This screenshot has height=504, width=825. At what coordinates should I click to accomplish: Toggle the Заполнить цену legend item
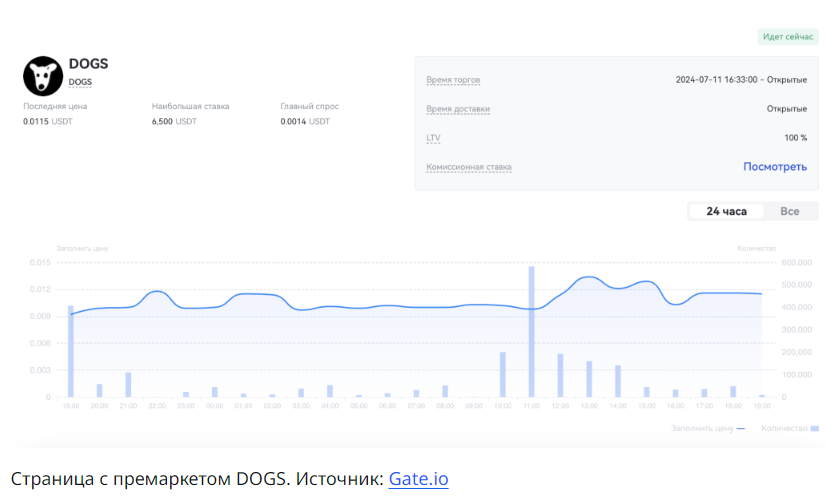click(708, 428)
